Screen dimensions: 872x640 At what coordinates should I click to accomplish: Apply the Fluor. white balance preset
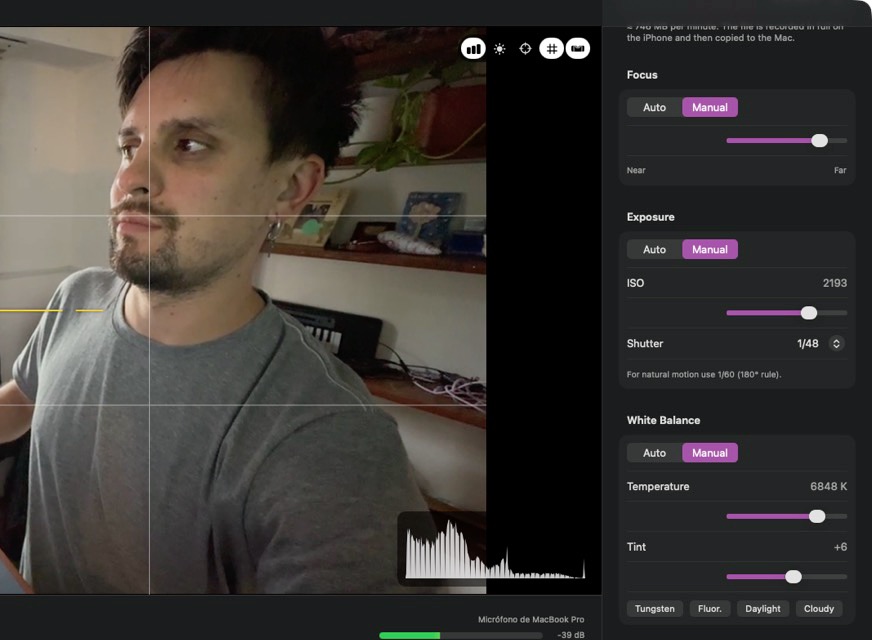(x=710, y=609)
